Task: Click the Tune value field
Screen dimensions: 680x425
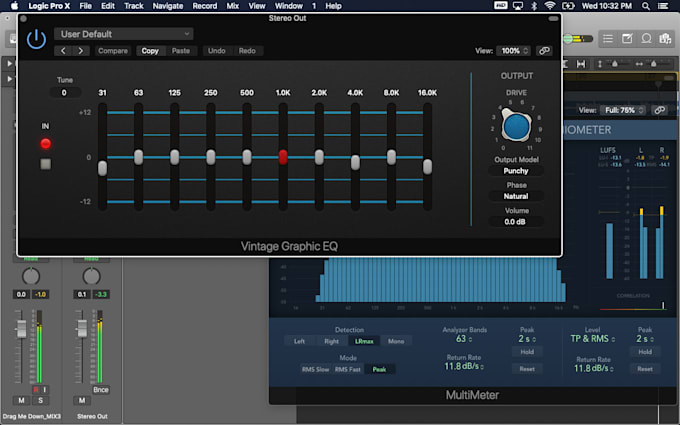Action: (x=65, y=92)
